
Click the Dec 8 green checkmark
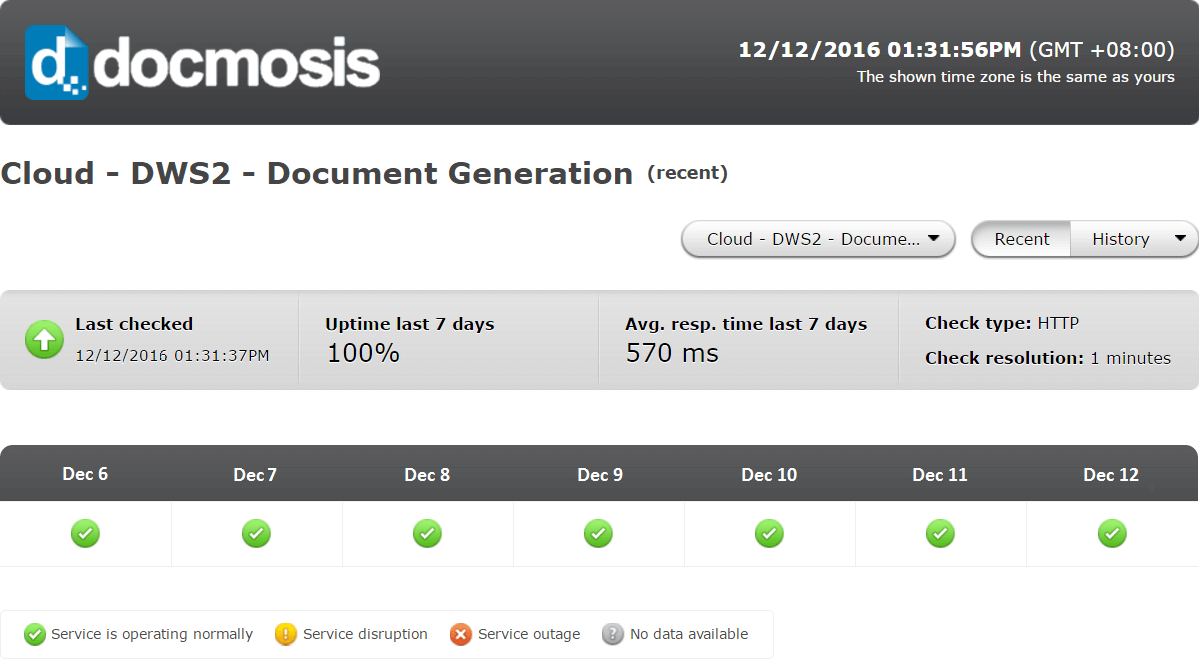(427, 533)
